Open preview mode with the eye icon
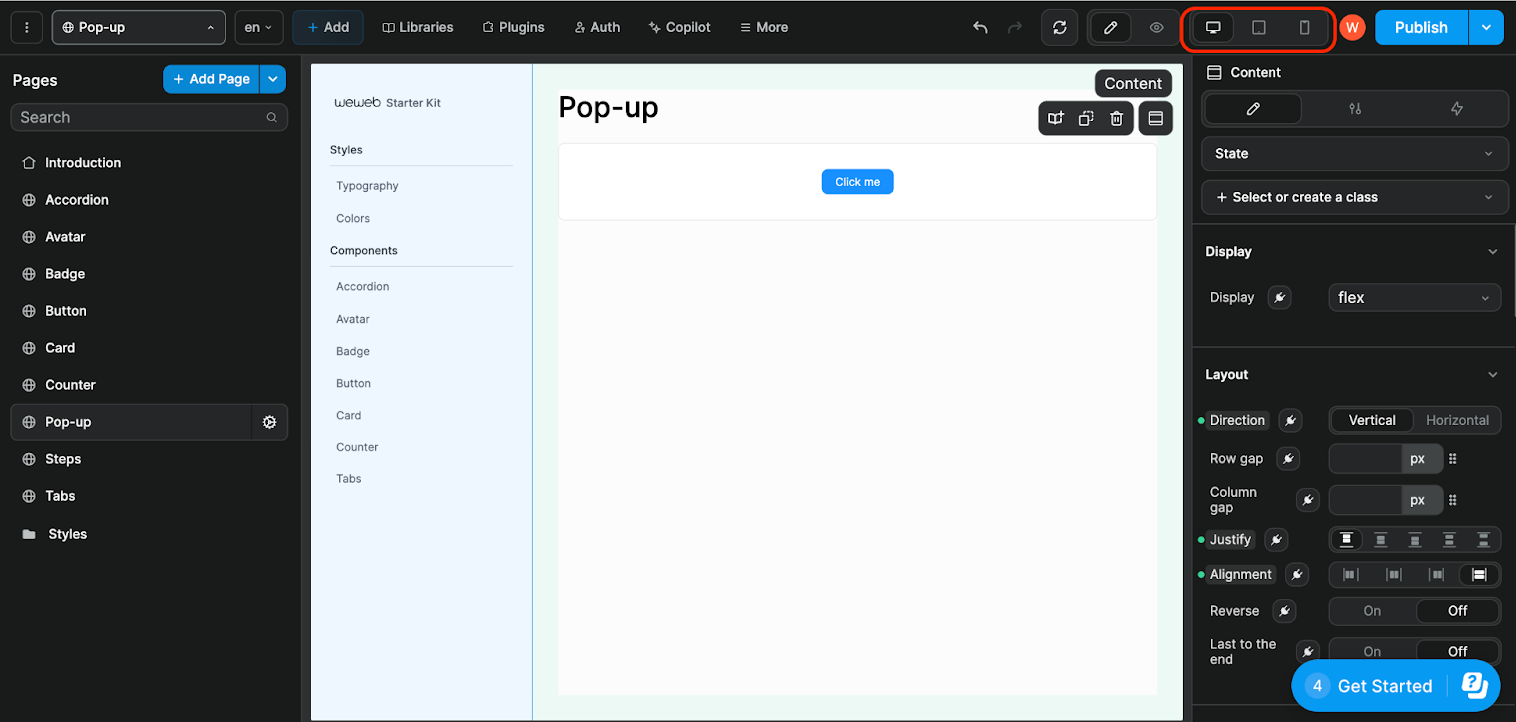The height and width of the screenshot is (722, 1516). [x=1156, y=27]
